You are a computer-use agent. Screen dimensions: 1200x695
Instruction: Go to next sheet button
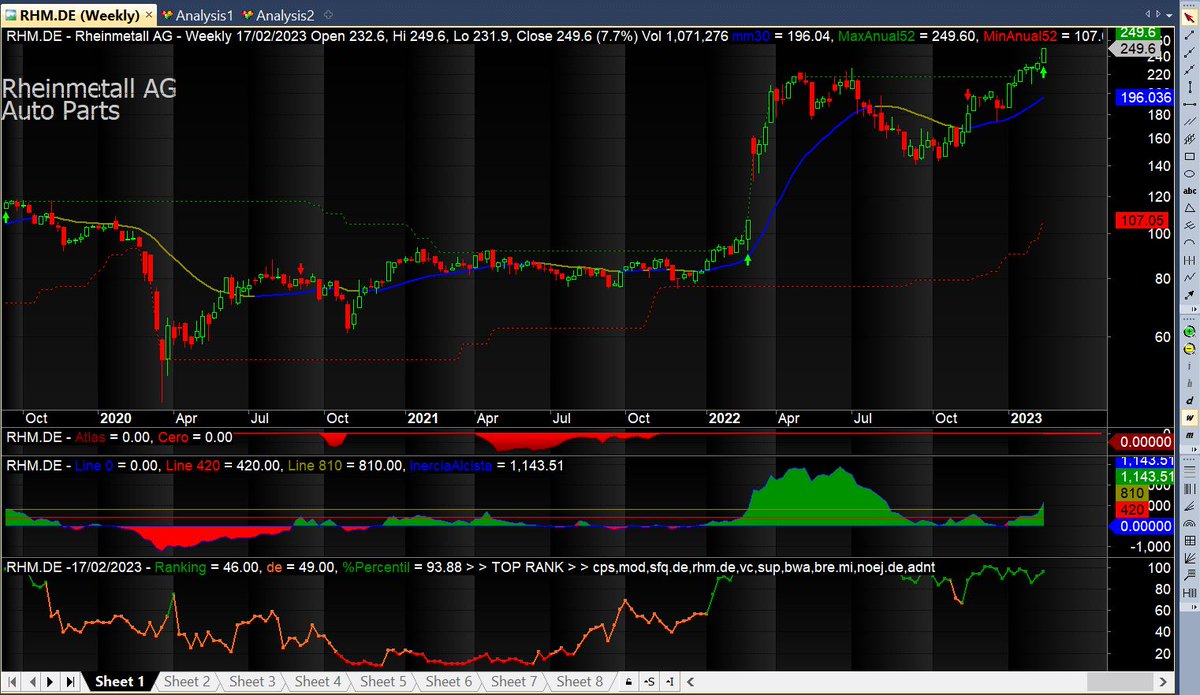click(x=50, y=682)
